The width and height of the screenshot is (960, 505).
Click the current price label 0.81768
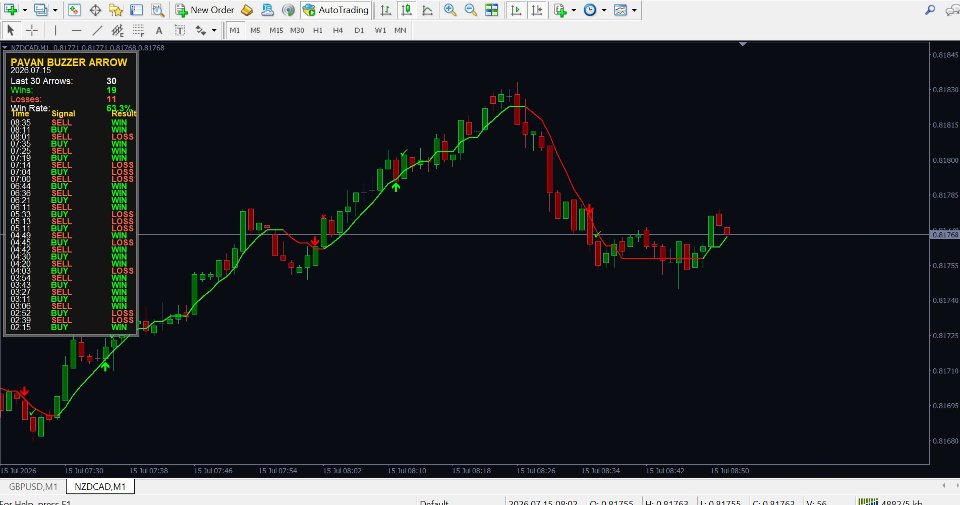coord(945,234)
